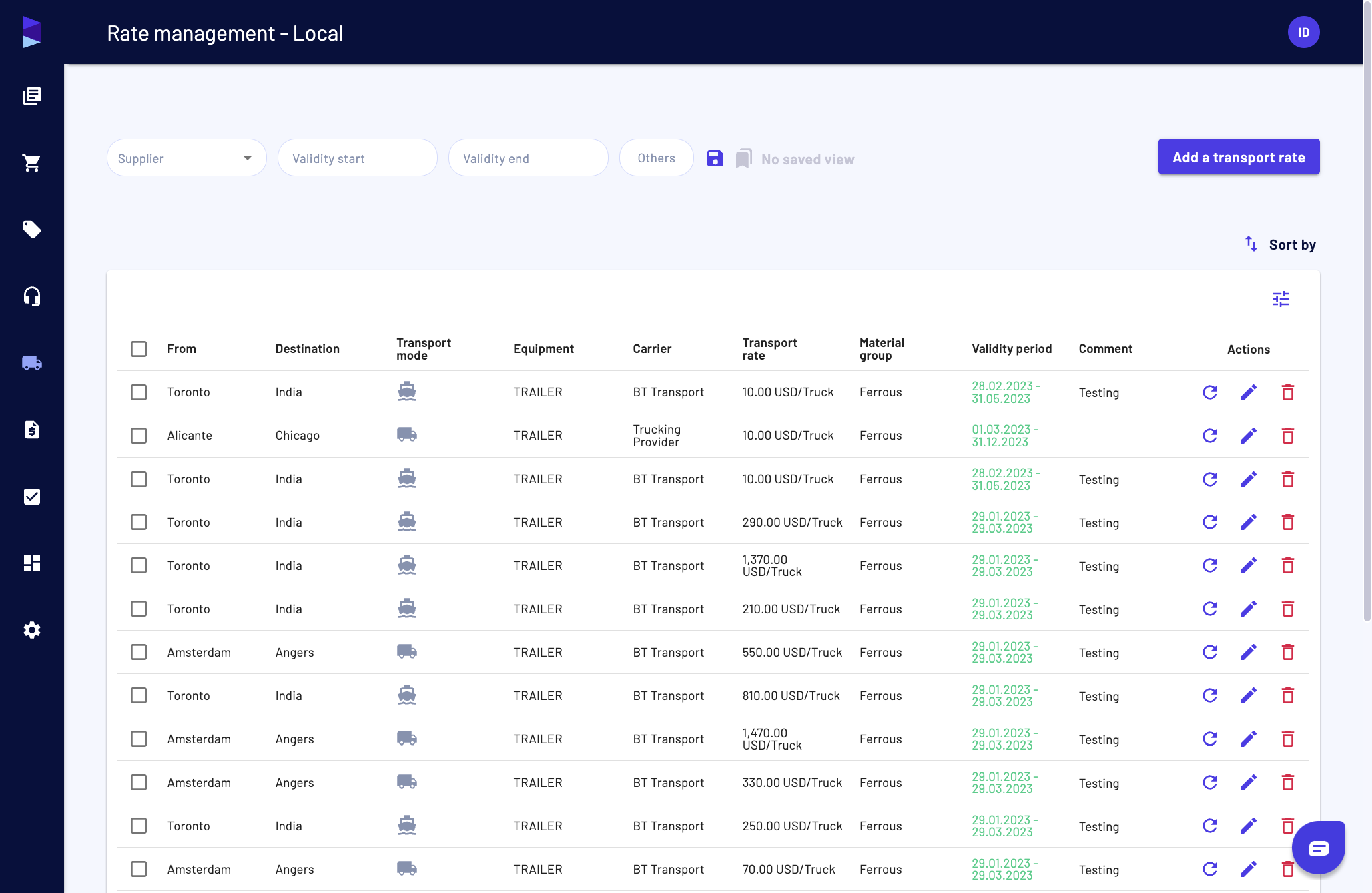Click Add a transport rate button
Viewport: 1372px width, 893px height.
pos(1239,157)
